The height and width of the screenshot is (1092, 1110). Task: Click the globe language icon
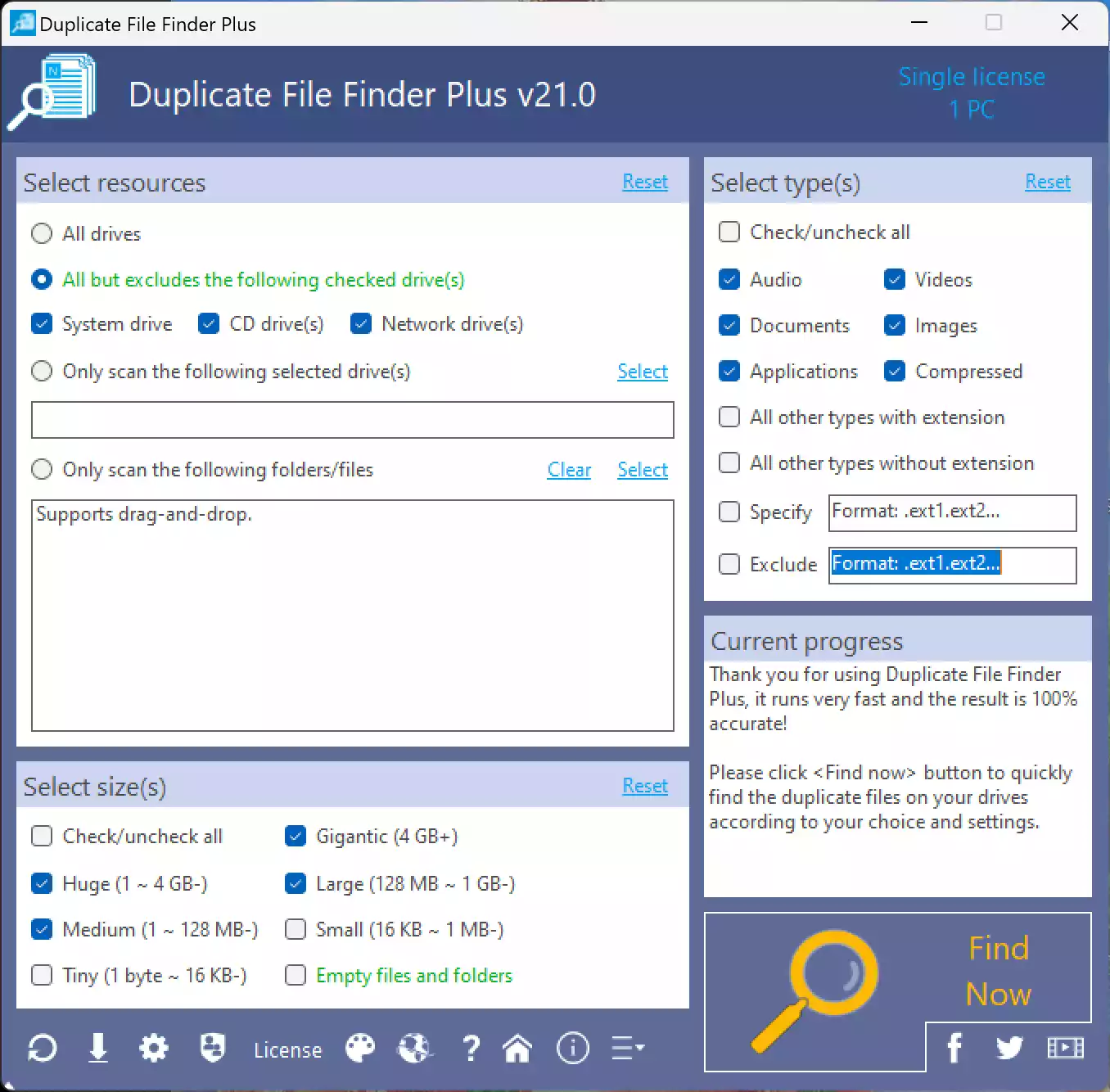click(414, 1048)
